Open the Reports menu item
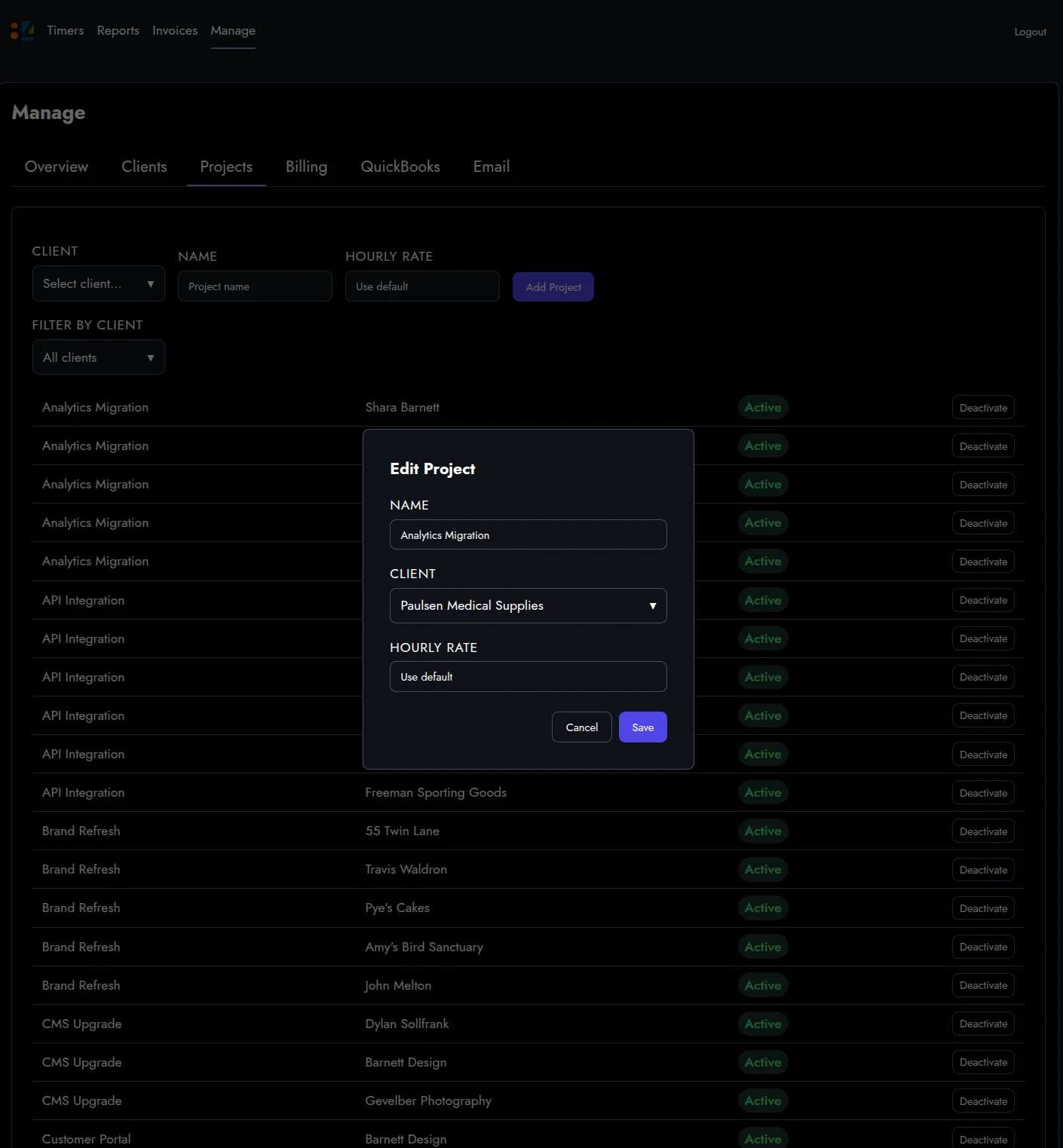 tap(118, 31)
